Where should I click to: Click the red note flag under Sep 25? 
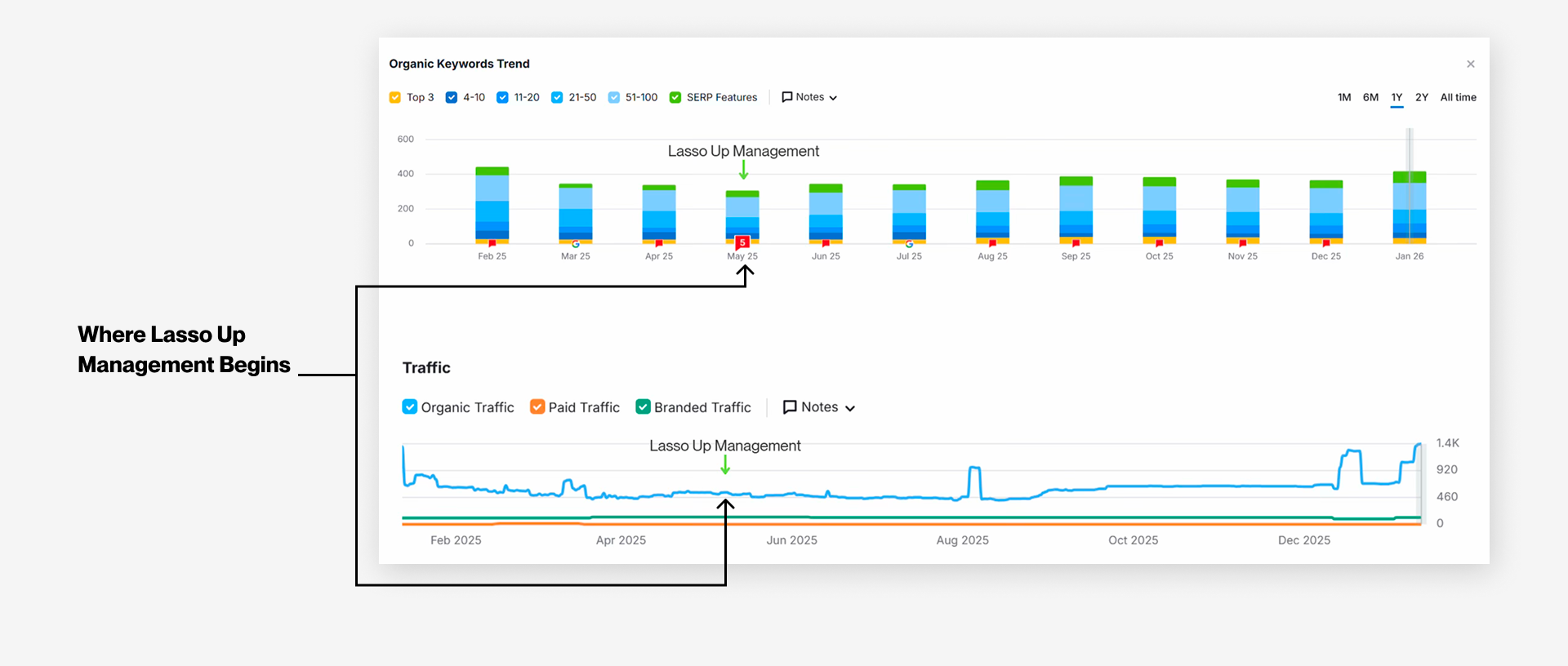click(x=1076, y=244)
